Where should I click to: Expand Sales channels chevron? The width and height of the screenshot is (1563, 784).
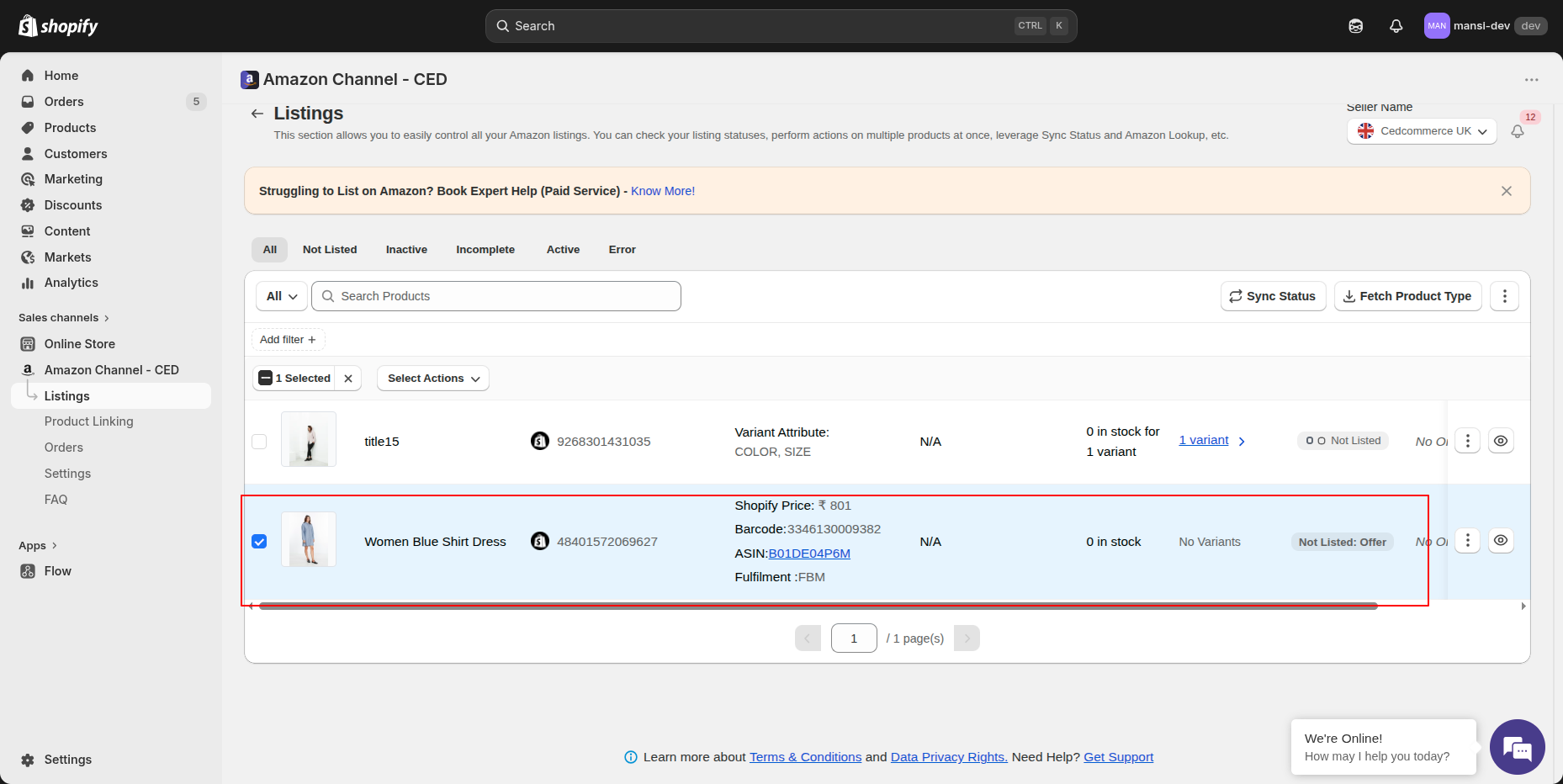tap(107, 318)
